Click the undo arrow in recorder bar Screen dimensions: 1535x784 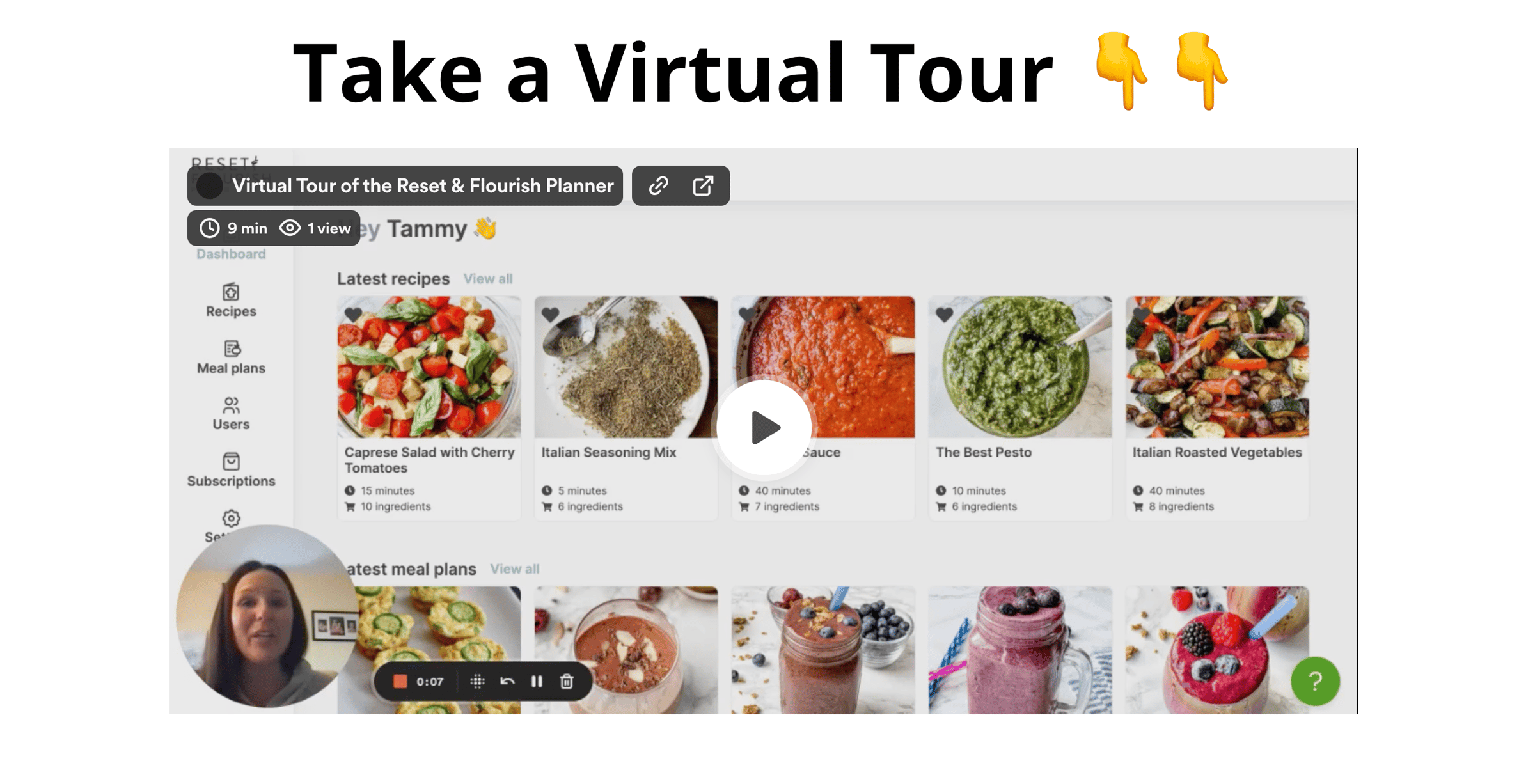pos(507,682)
